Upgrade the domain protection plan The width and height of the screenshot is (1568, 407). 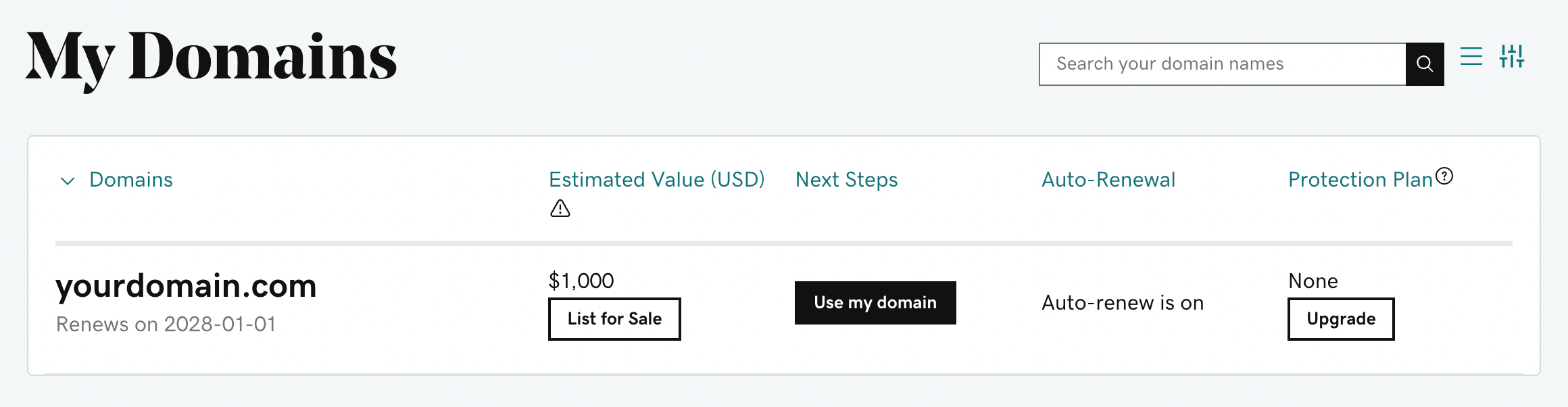coord(1341,319)
